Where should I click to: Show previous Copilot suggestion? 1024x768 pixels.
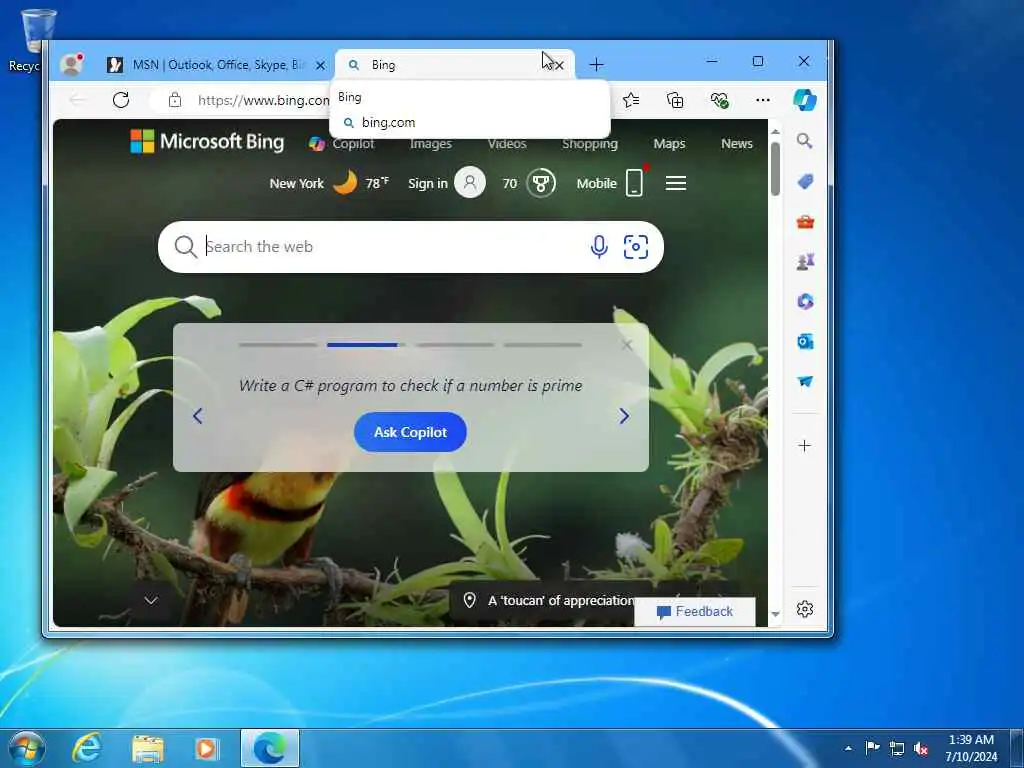click(x=198, y=416)
